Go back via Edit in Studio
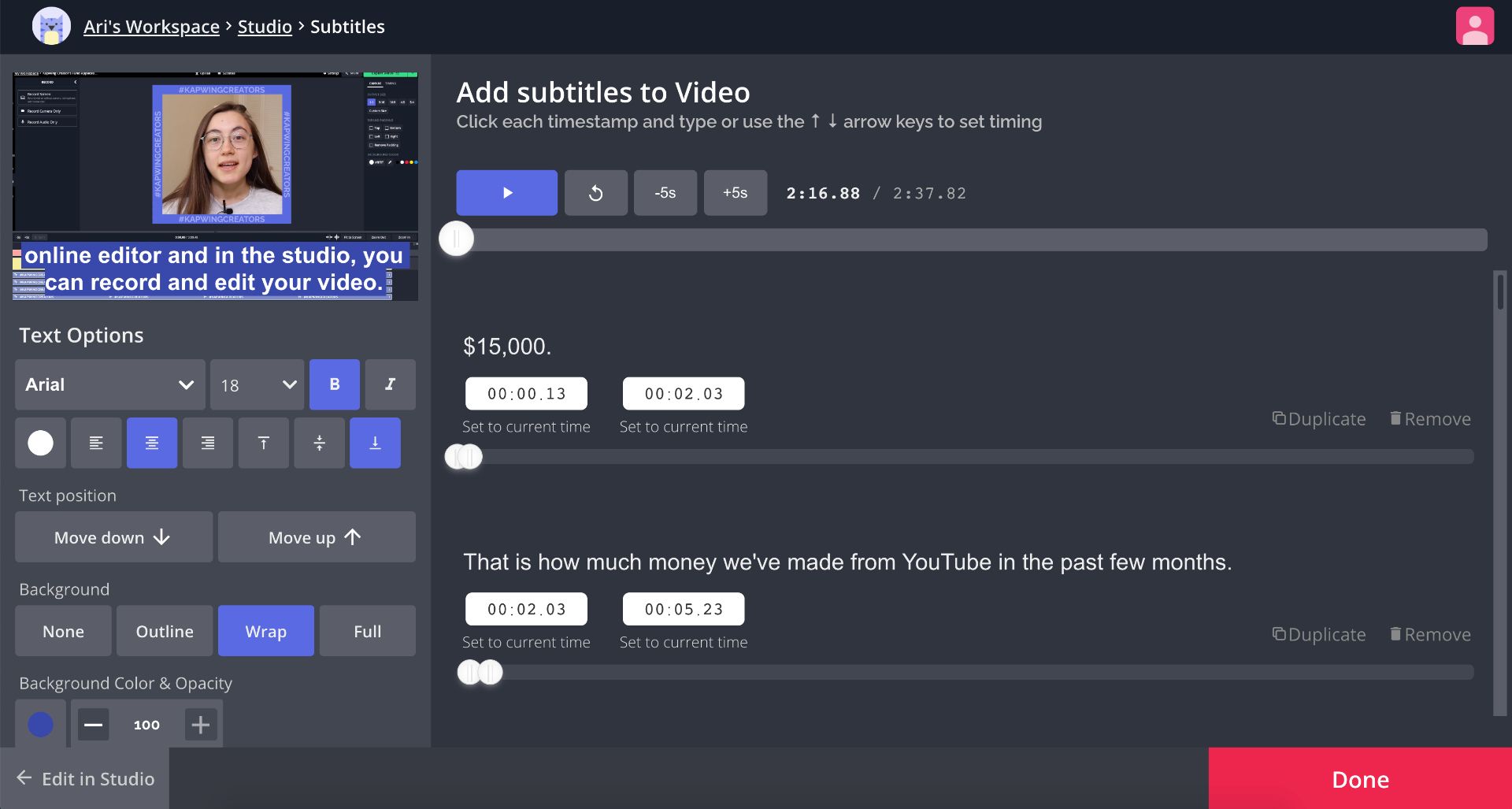Viewport: 1512px width, 809px height. (x=85, y=779)
